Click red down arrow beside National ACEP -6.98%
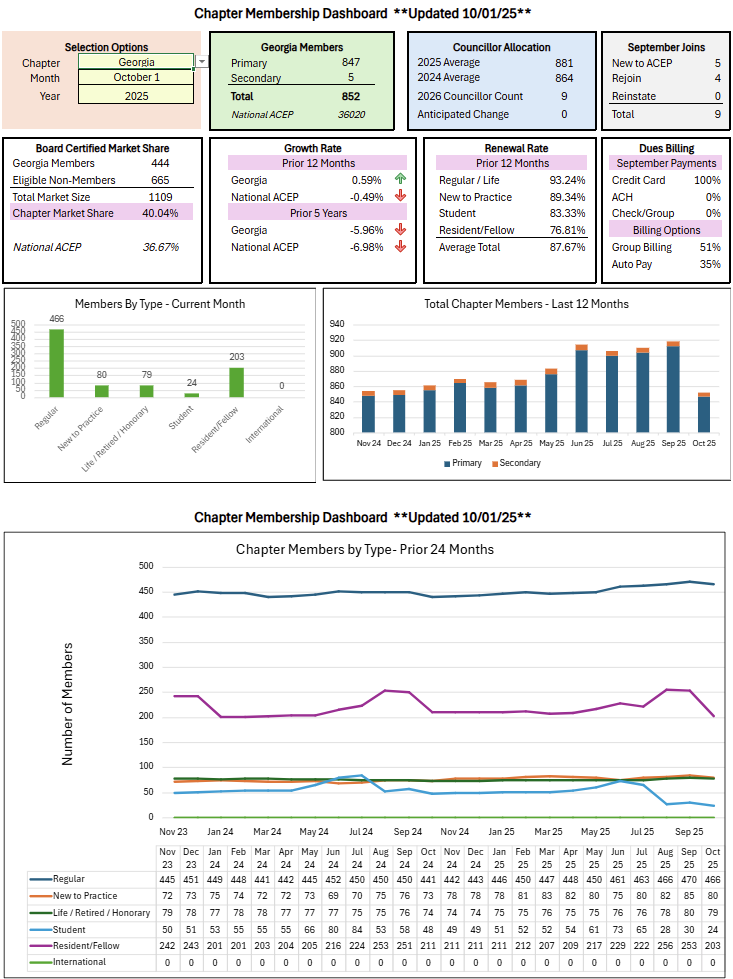This screenshot has width=733, height=979. click(400, 247)
